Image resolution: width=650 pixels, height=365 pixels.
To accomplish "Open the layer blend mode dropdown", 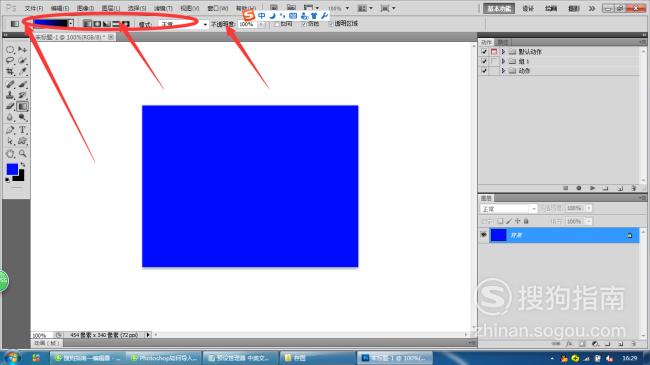I will click(509, 209).
